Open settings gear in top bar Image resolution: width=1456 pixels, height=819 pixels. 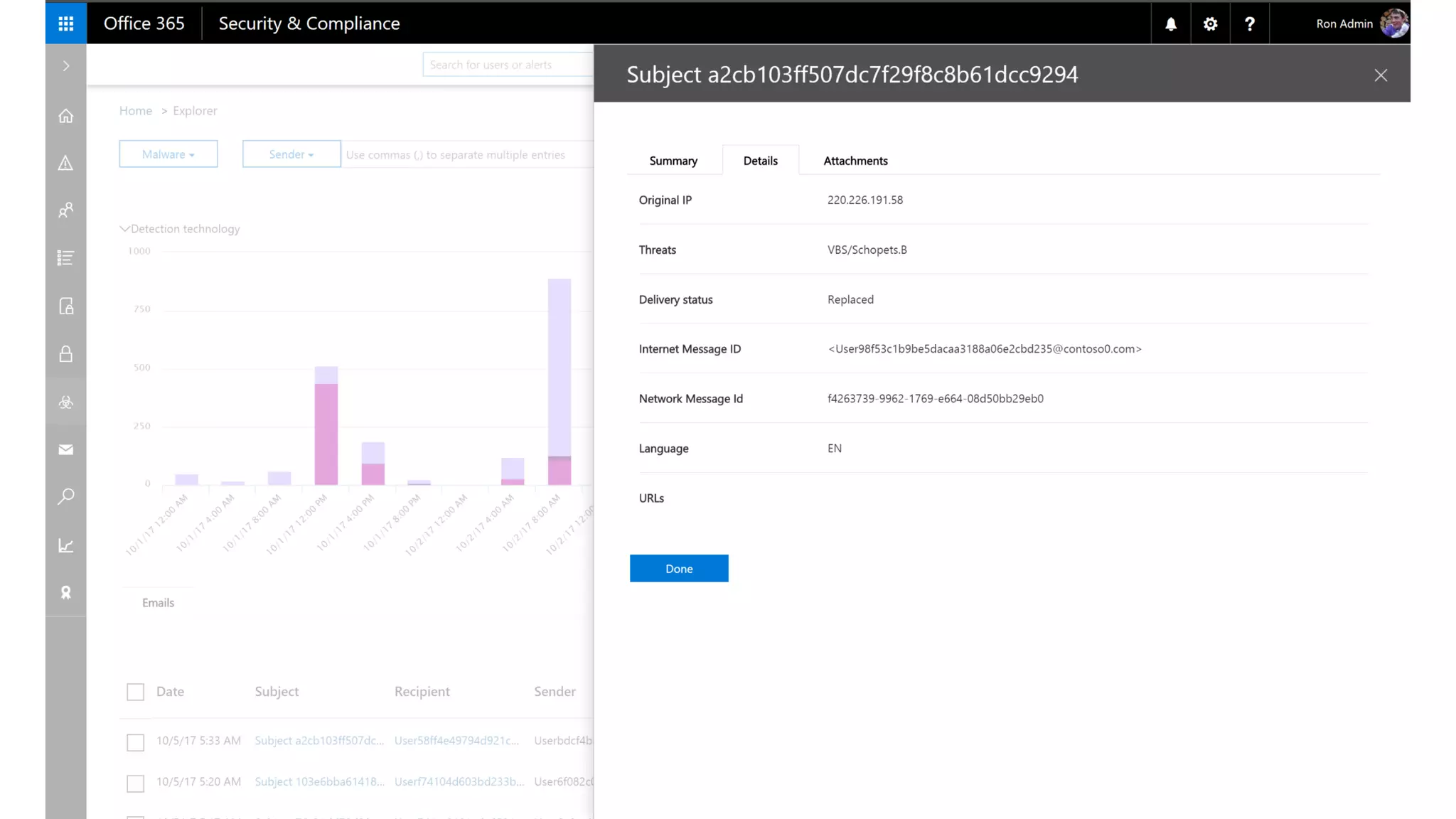pos(1210,23)
